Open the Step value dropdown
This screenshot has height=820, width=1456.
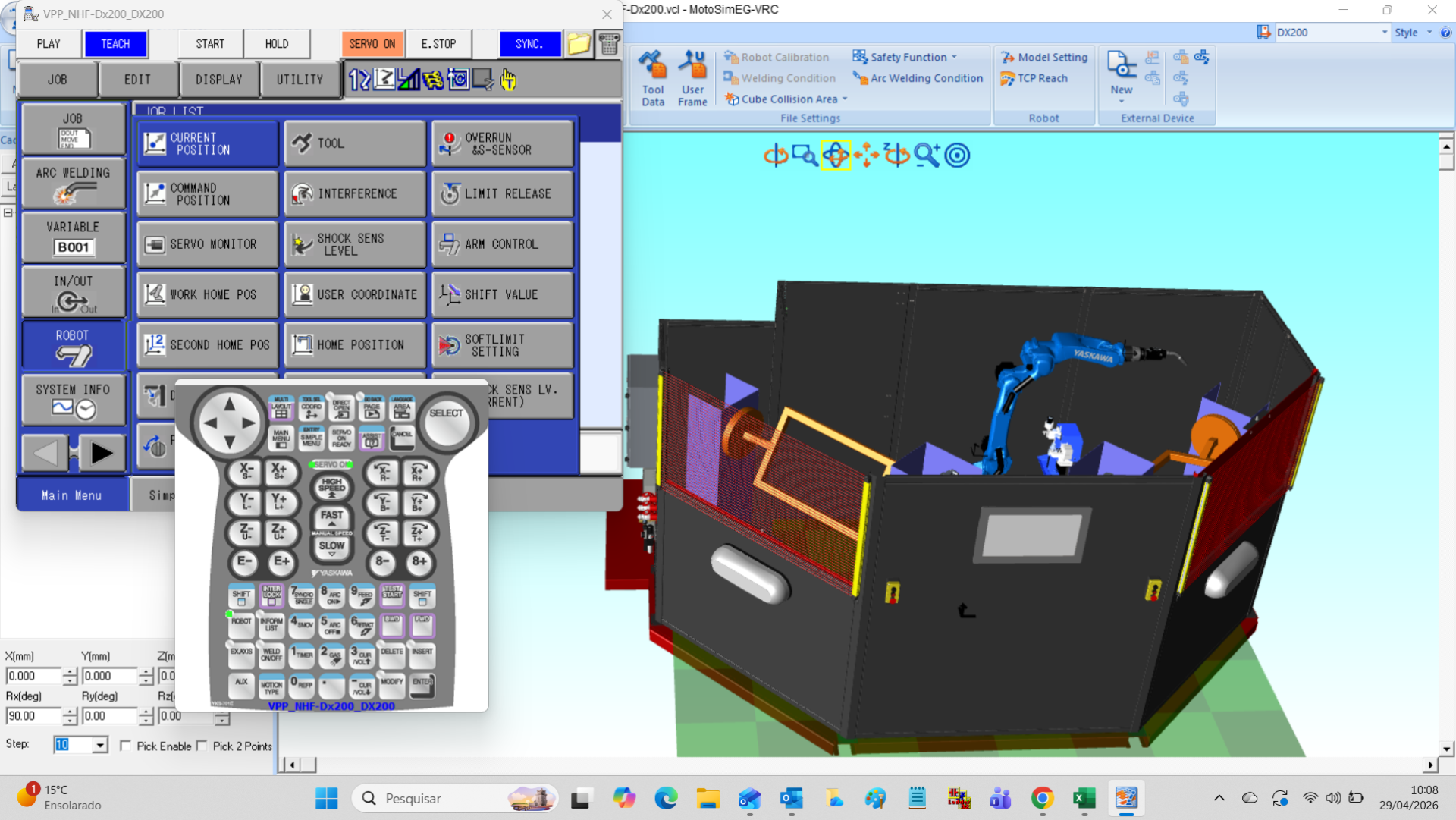point(100,745)
